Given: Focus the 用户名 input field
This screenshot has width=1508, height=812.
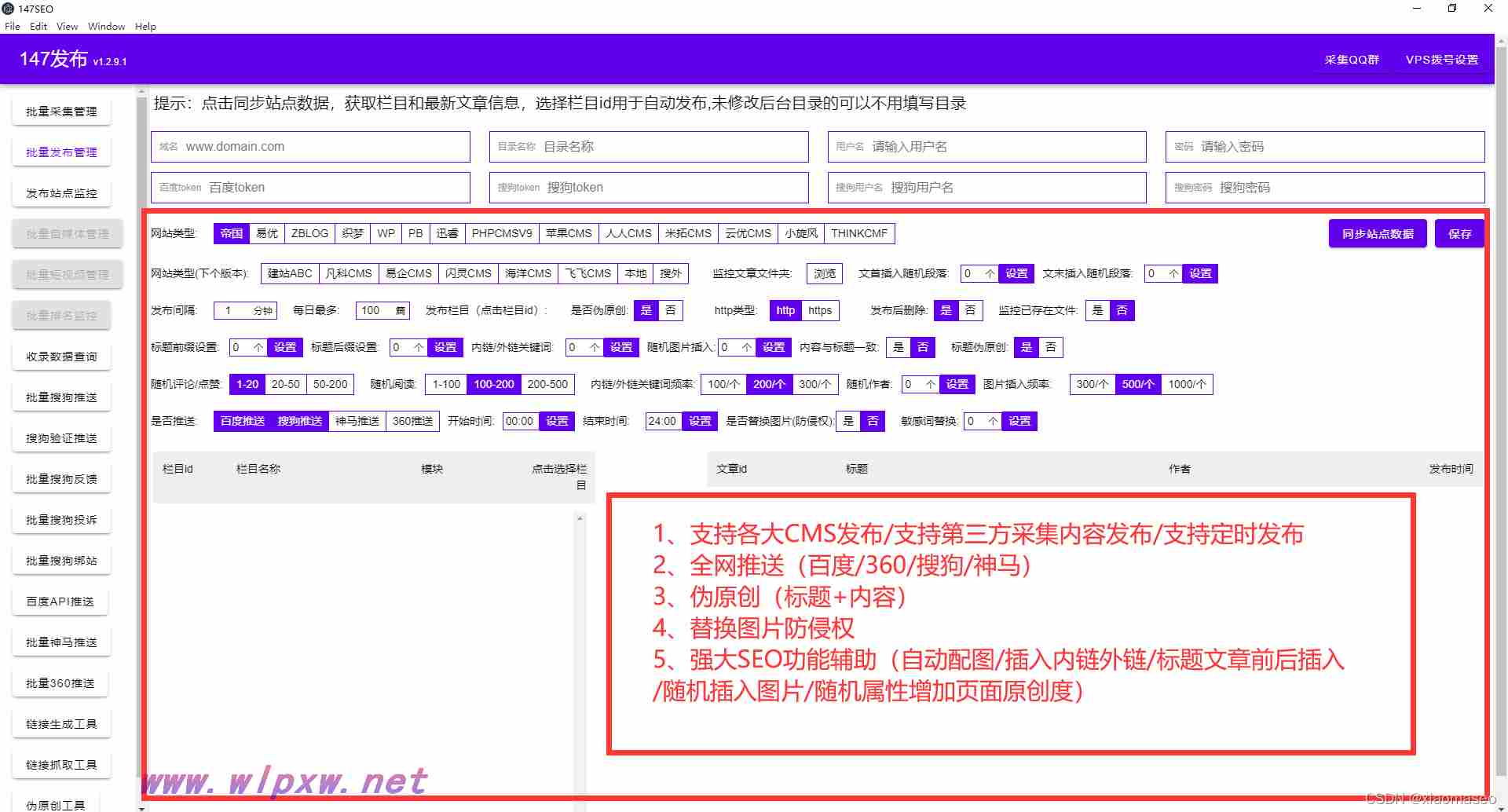Looking at the screenshot, I should [987, 147].
